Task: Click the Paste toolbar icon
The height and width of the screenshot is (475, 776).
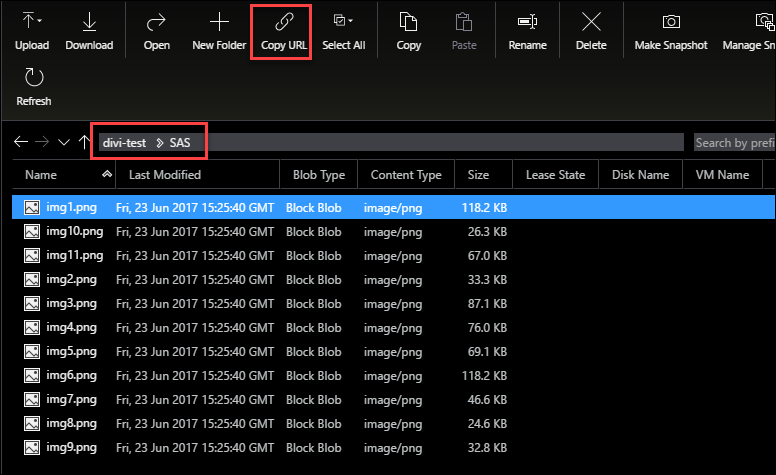Action: (464, 21)
